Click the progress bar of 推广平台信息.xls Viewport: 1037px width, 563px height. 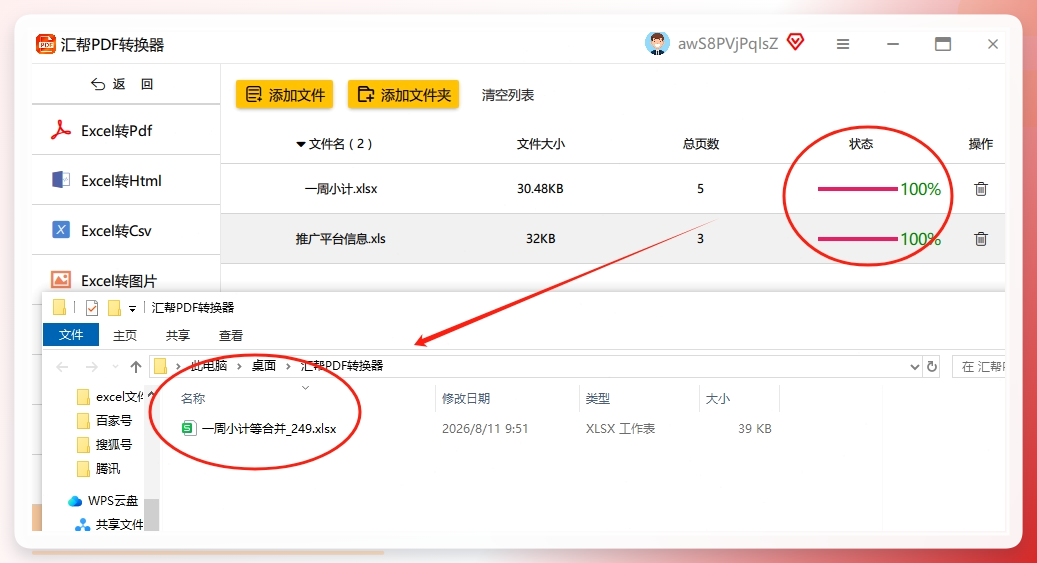[858, 239]
